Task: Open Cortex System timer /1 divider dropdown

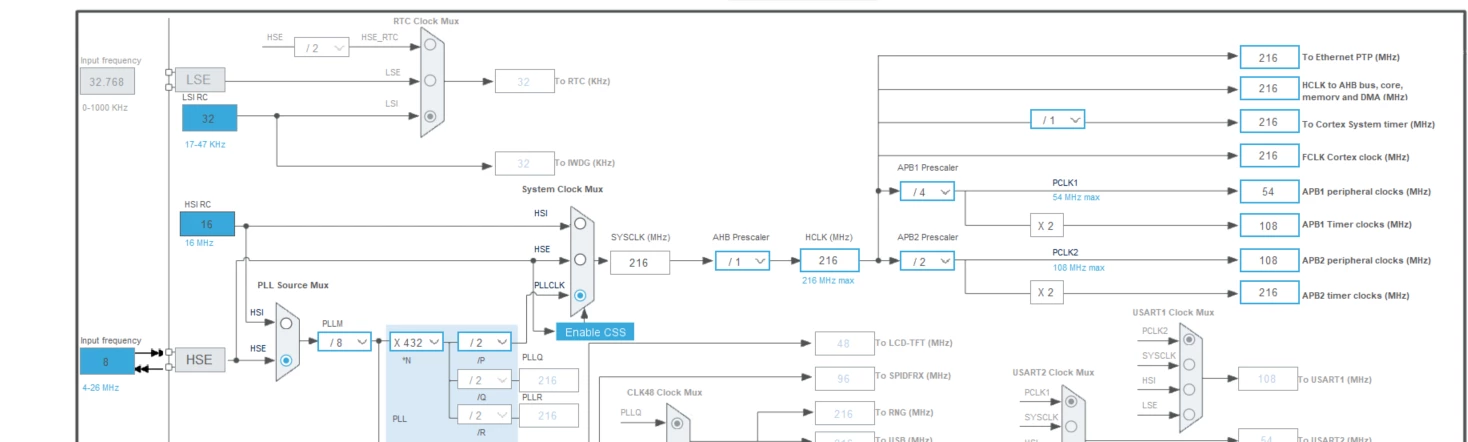Action: point(1057,120)
